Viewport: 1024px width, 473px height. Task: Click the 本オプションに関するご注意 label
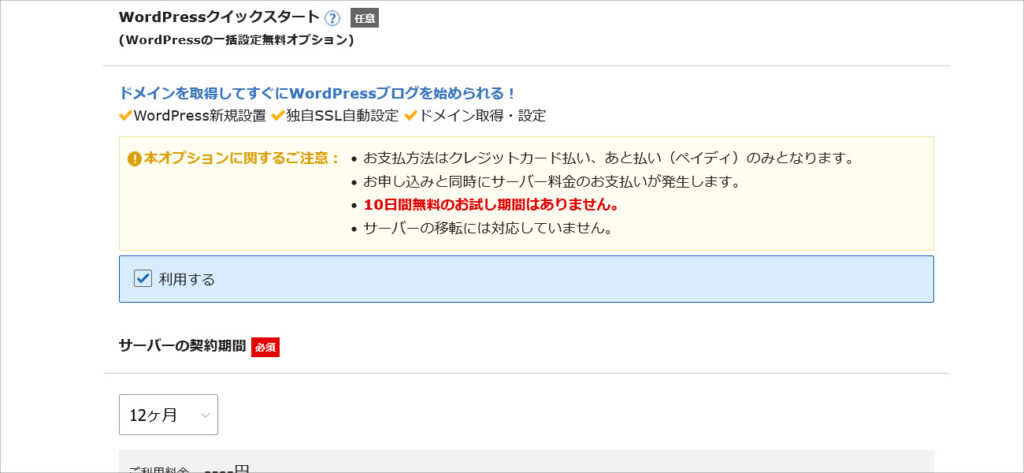tap(242, 159)
